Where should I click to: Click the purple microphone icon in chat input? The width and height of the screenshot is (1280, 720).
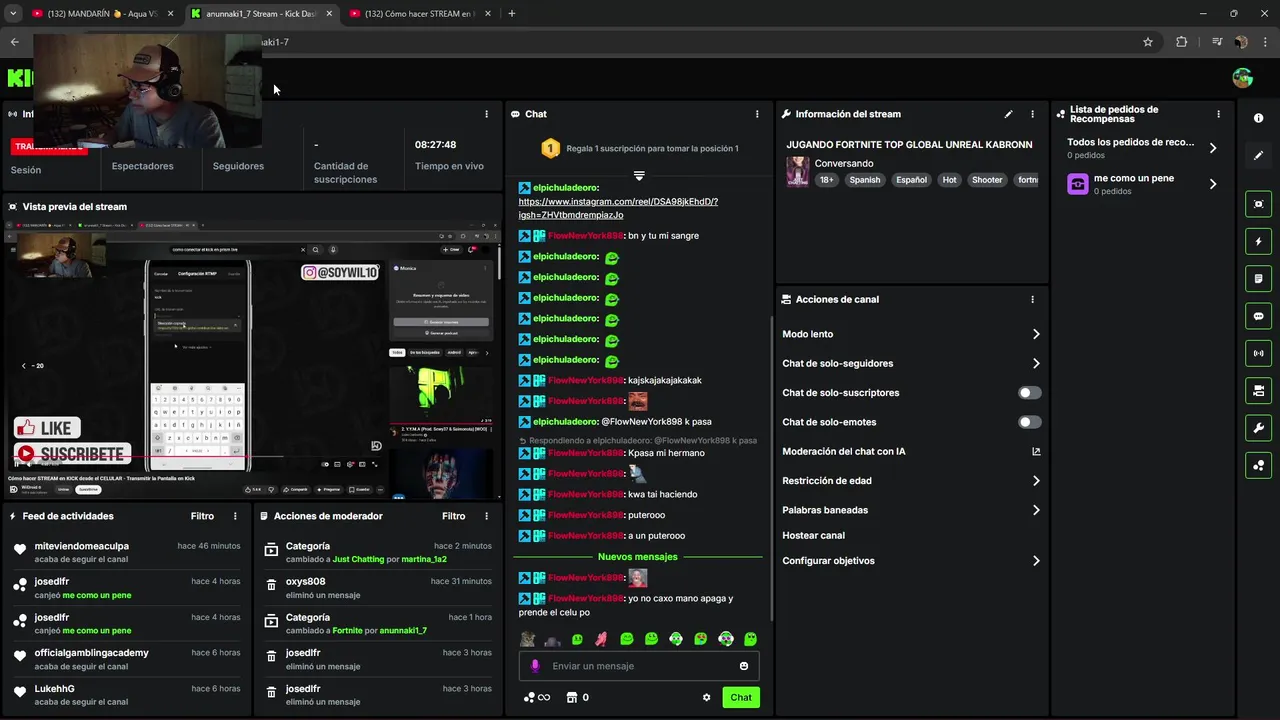coord(535,666)
